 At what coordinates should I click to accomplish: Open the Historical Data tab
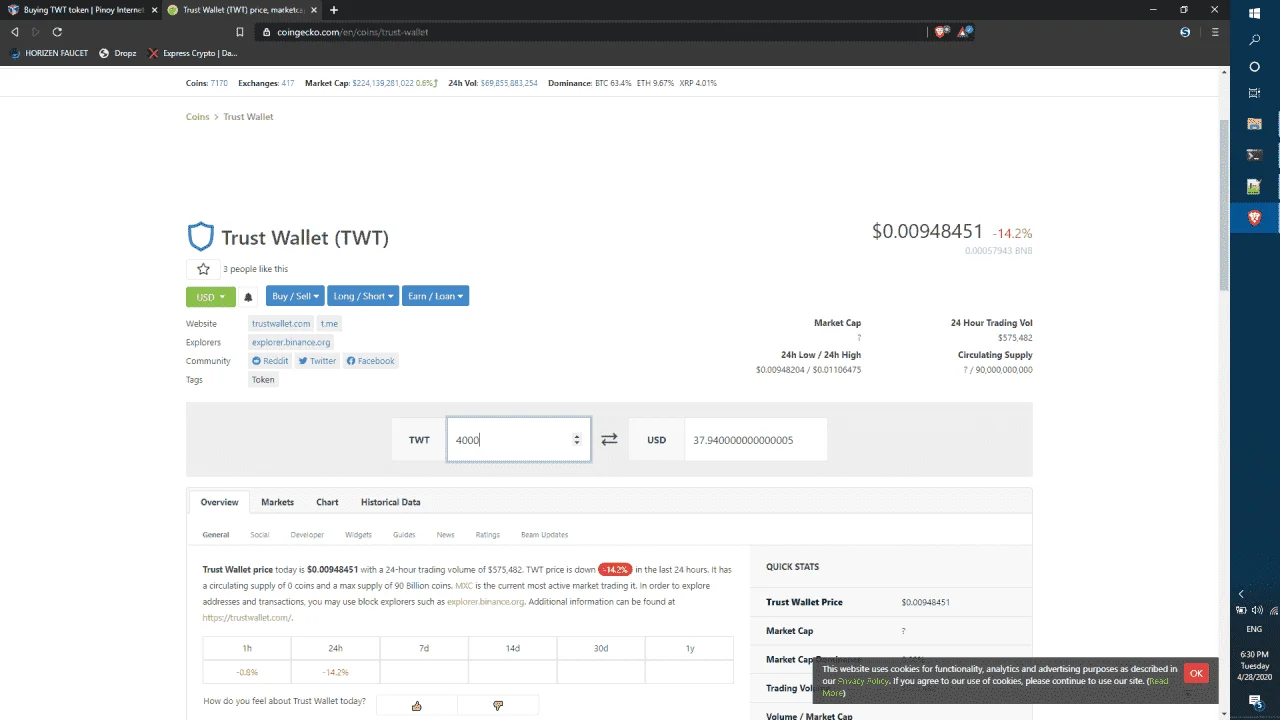tap(390, 502)
